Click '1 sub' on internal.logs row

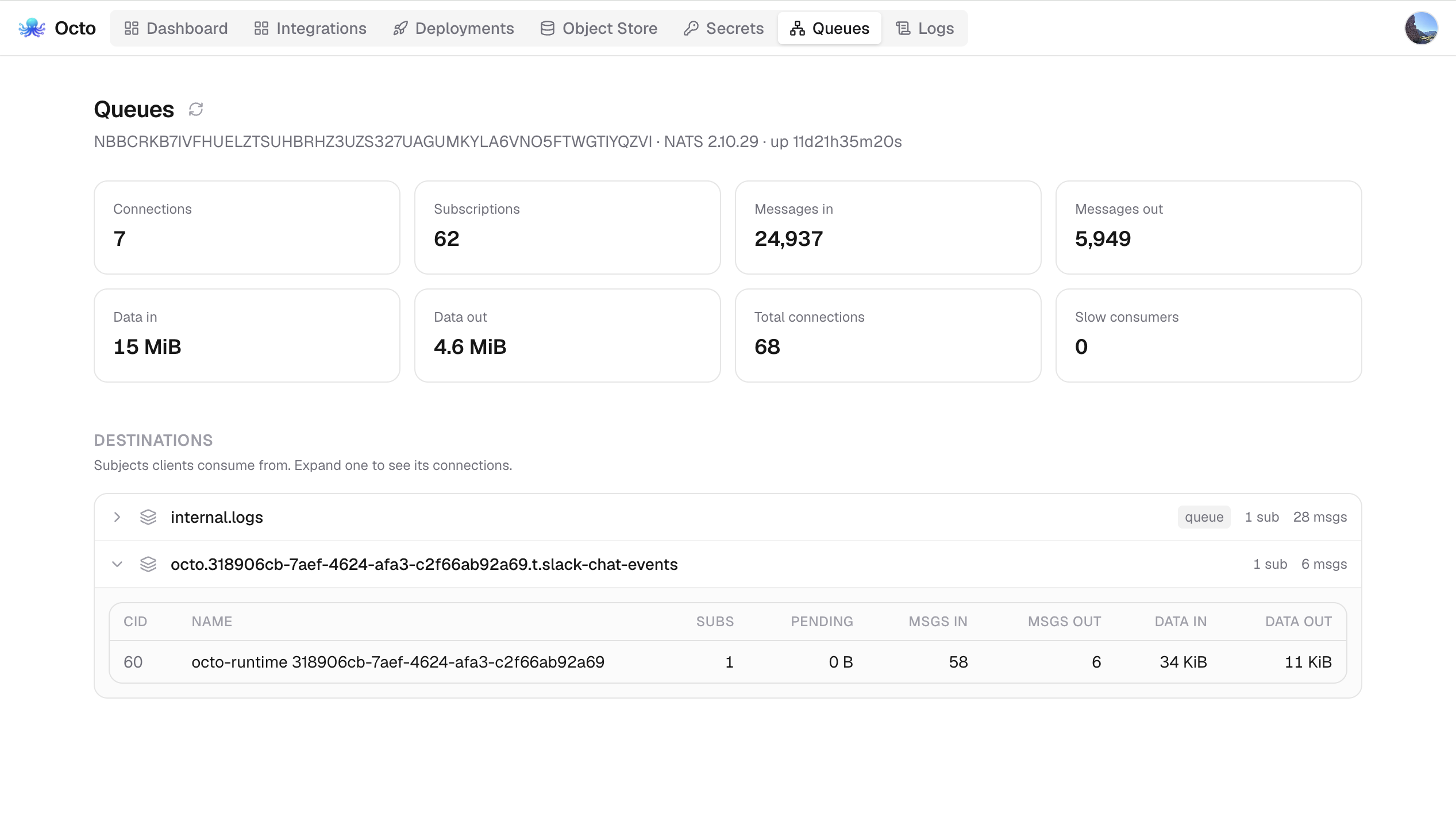[1262, 517]
